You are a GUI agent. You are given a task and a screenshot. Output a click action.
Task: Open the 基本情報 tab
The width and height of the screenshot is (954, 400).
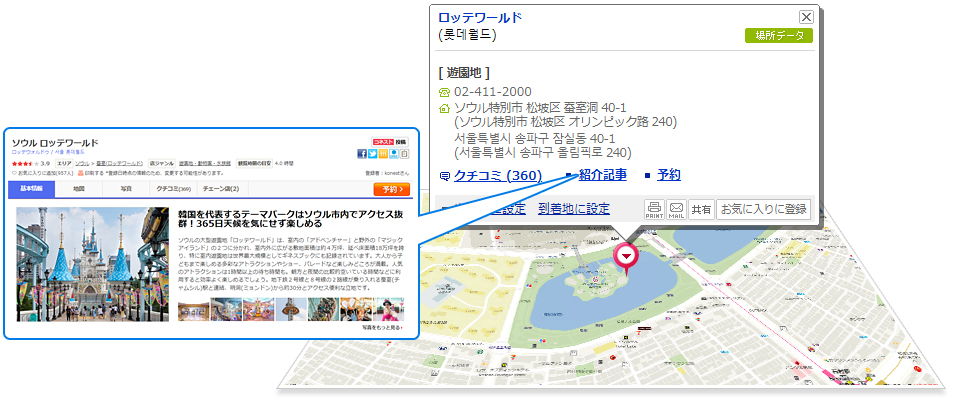click(32, 189)
